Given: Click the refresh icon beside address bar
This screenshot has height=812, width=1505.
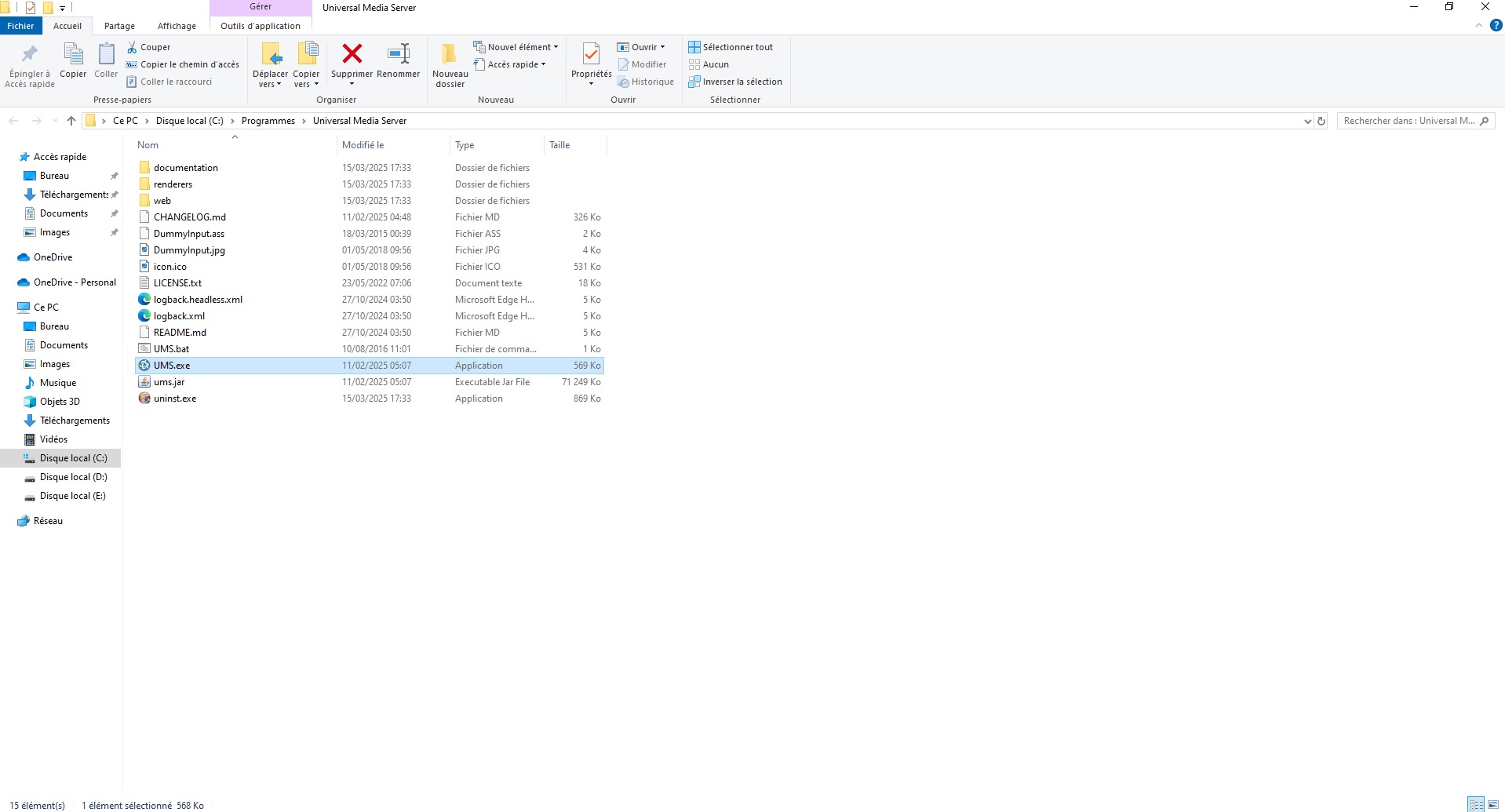Looking at the screenshot, I should pos(1321,121).
